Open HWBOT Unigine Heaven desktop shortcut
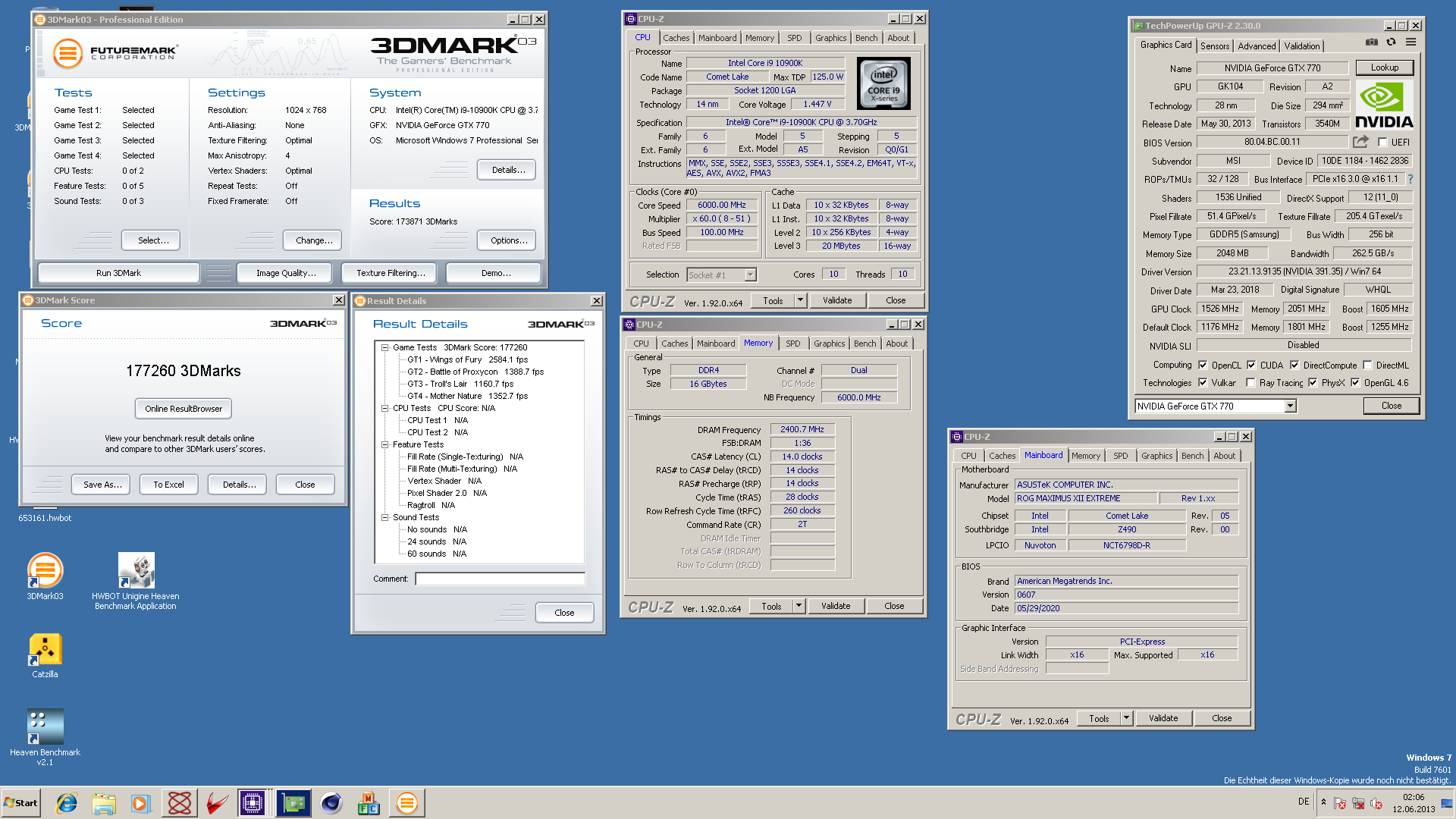This screenshot has height=819, width=1456. pos(136,580)
